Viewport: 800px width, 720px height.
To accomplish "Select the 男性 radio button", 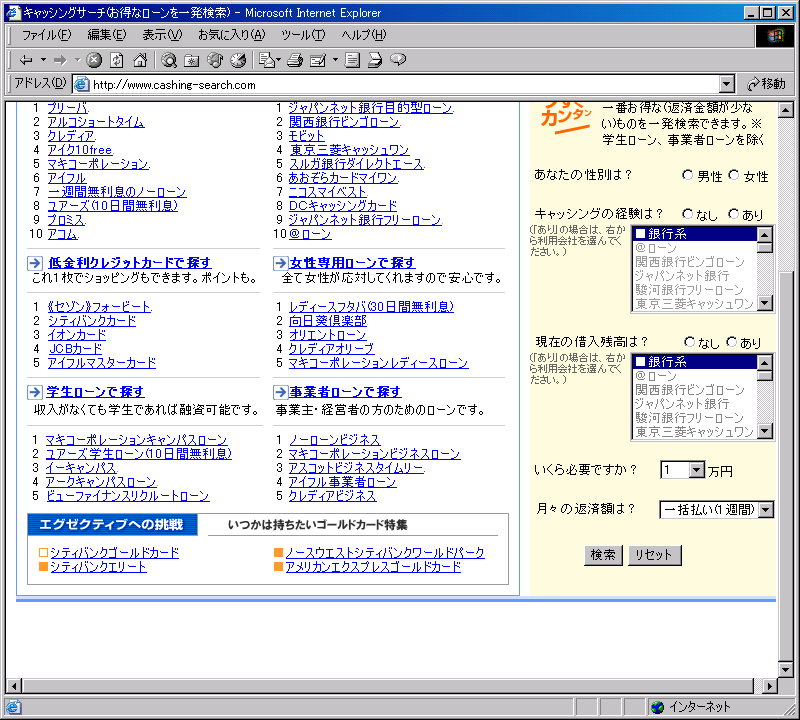I will pyautogui.click(x=688, y=176).
